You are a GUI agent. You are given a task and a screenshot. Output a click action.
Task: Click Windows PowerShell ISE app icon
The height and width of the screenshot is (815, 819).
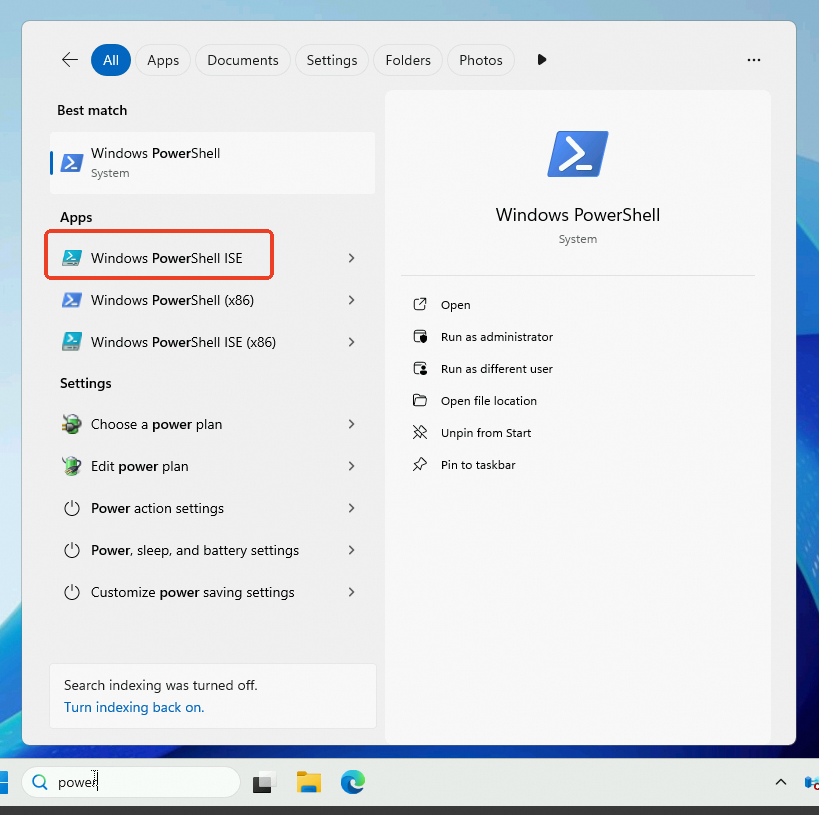(x=72, y=258)
